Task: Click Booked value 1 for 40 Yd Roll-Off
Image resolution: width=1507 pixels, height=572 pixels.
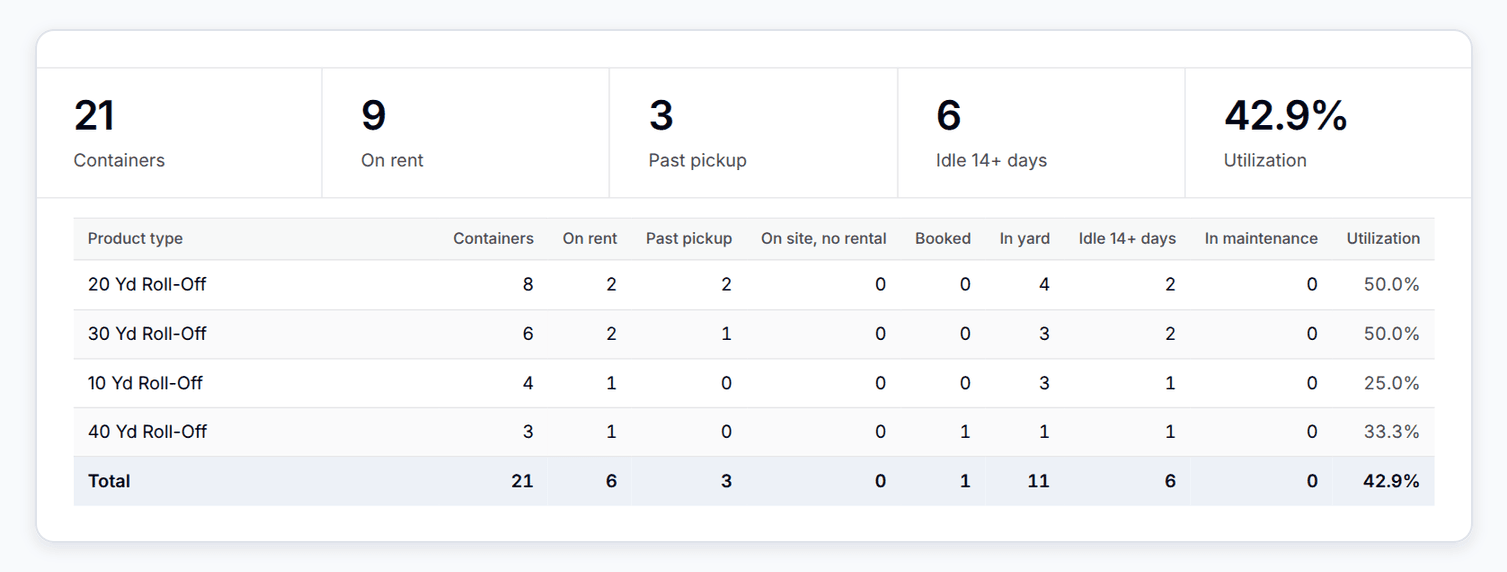Action: coord(965,432)
